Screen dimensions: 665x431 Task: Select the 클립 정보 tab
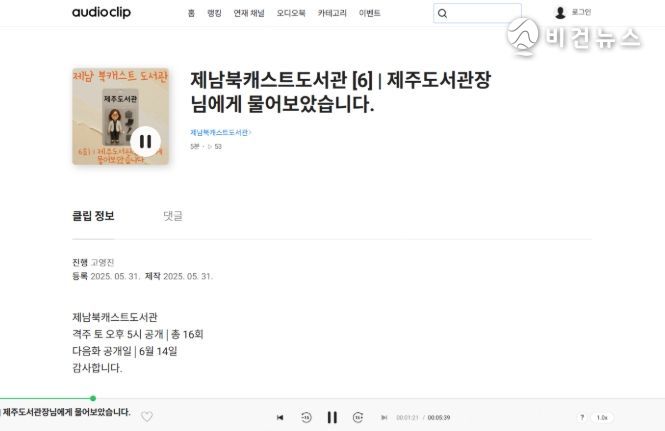tap(93, 216)
